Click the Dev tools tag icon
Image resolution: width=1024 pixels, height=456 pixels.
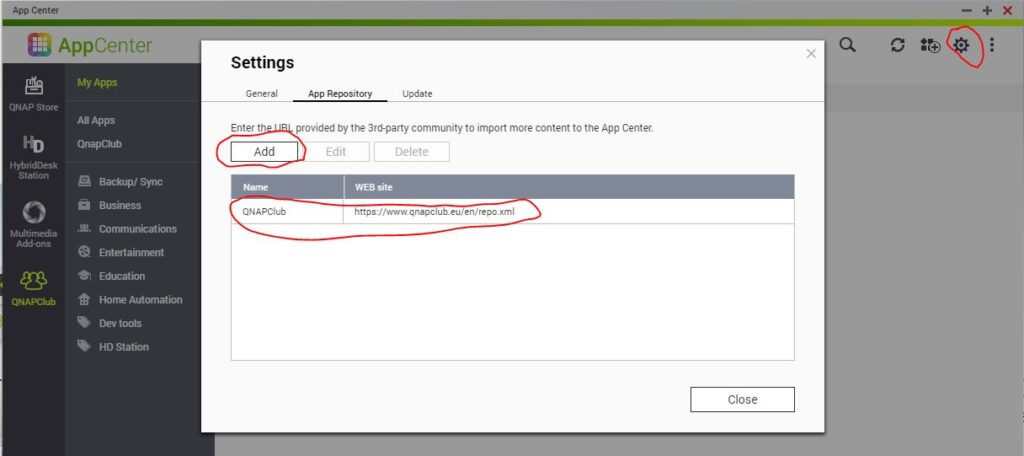[x=84, y=323]
